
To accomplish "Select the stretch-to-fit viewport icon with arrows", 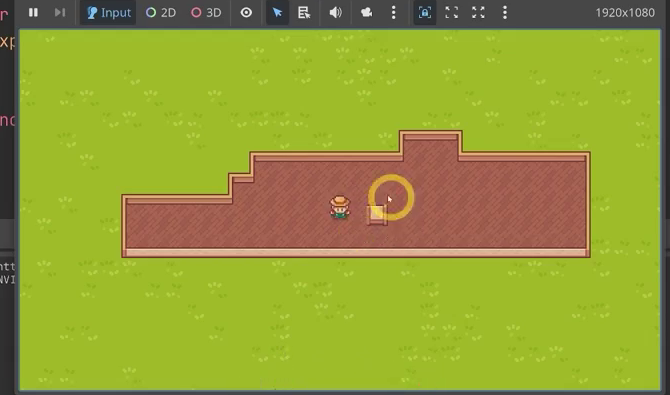I will 478,12.
